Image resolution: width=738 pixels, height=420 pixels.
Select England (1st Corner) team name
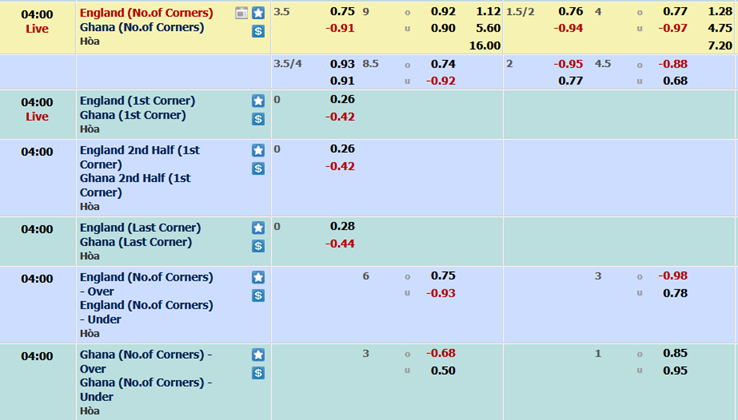[137, 101]
